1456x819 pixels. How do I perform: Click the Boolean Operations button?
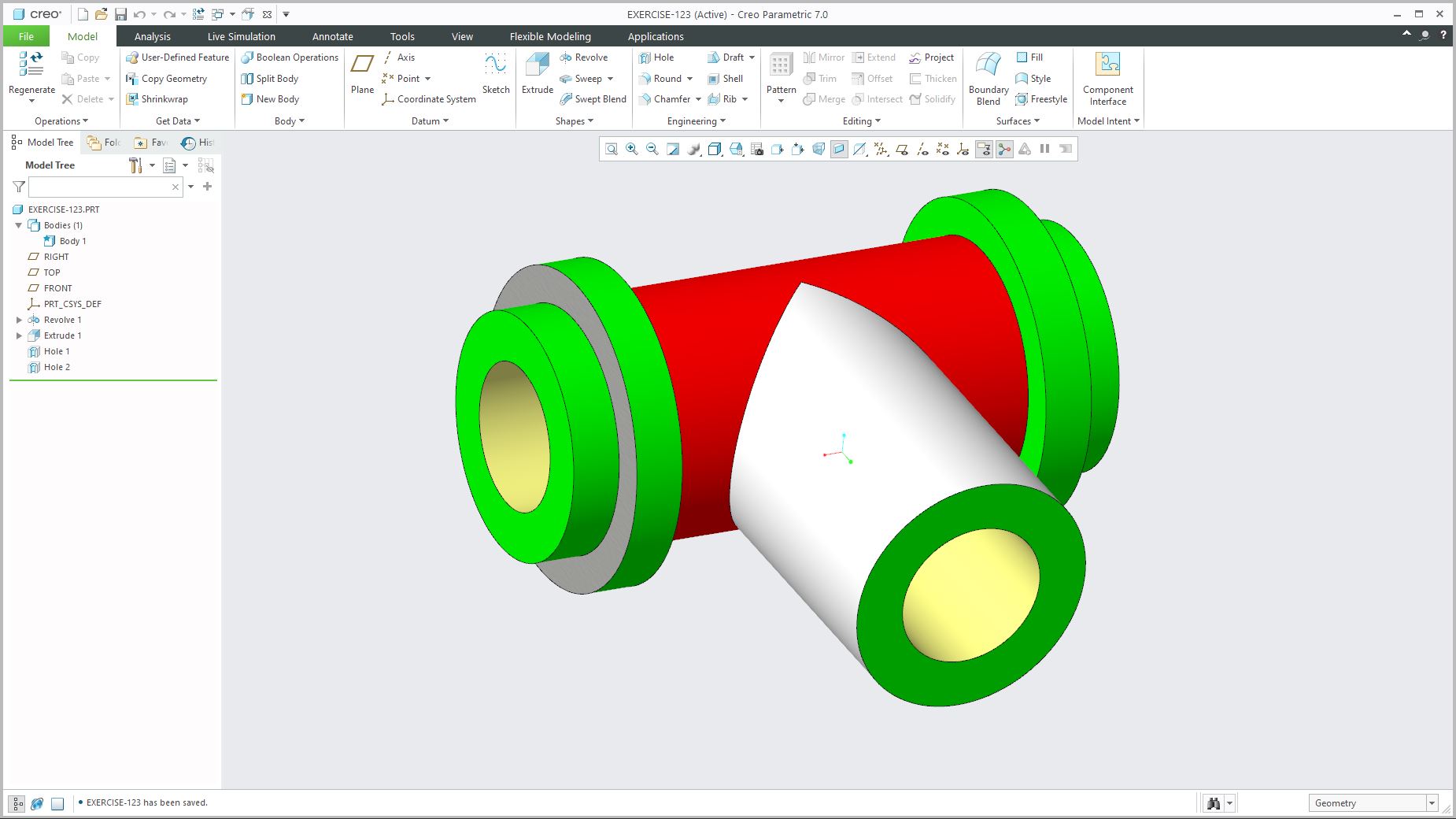click(290, 57)
